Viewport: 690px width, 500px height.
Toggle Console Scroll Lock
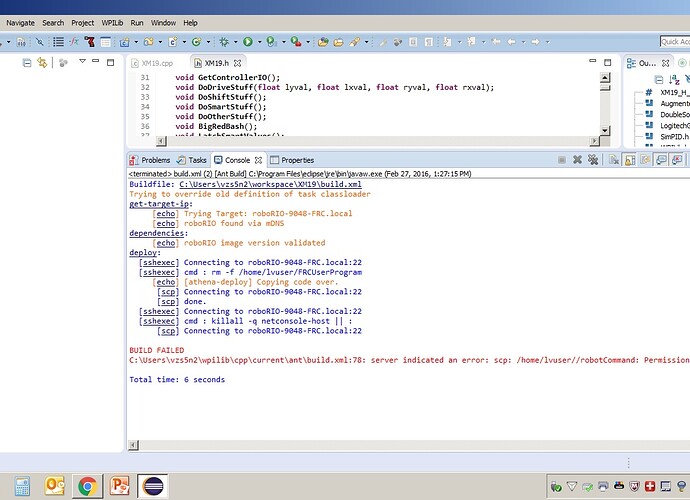coord(630,160)
